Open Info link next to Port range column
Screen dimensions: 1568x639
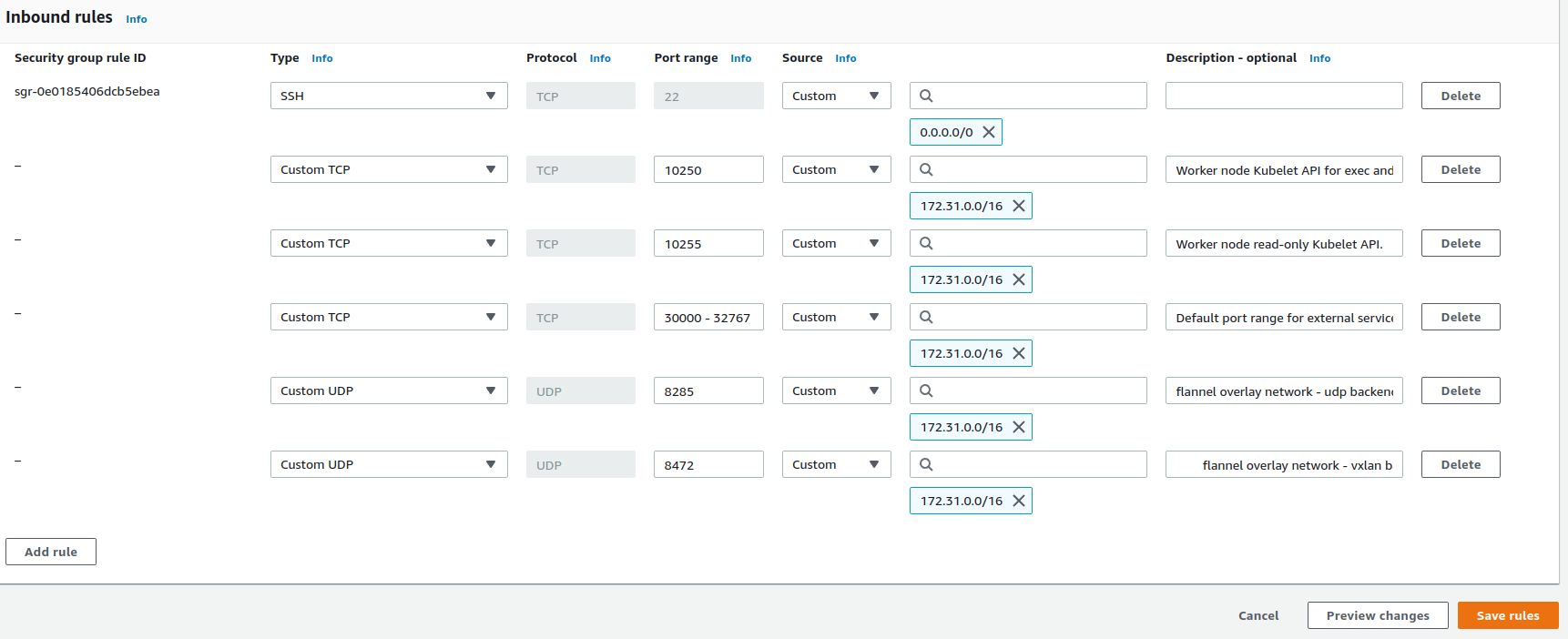pos(741,58)
